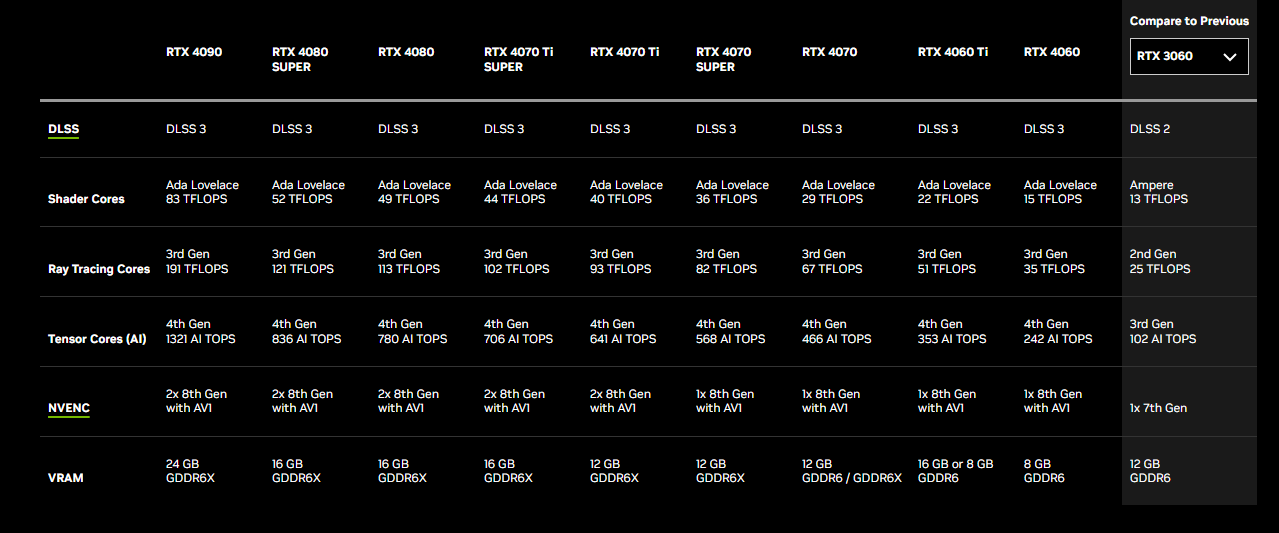
Task: Click the Ray Tracing Cores row label
Action: click(x=99, y=269)
